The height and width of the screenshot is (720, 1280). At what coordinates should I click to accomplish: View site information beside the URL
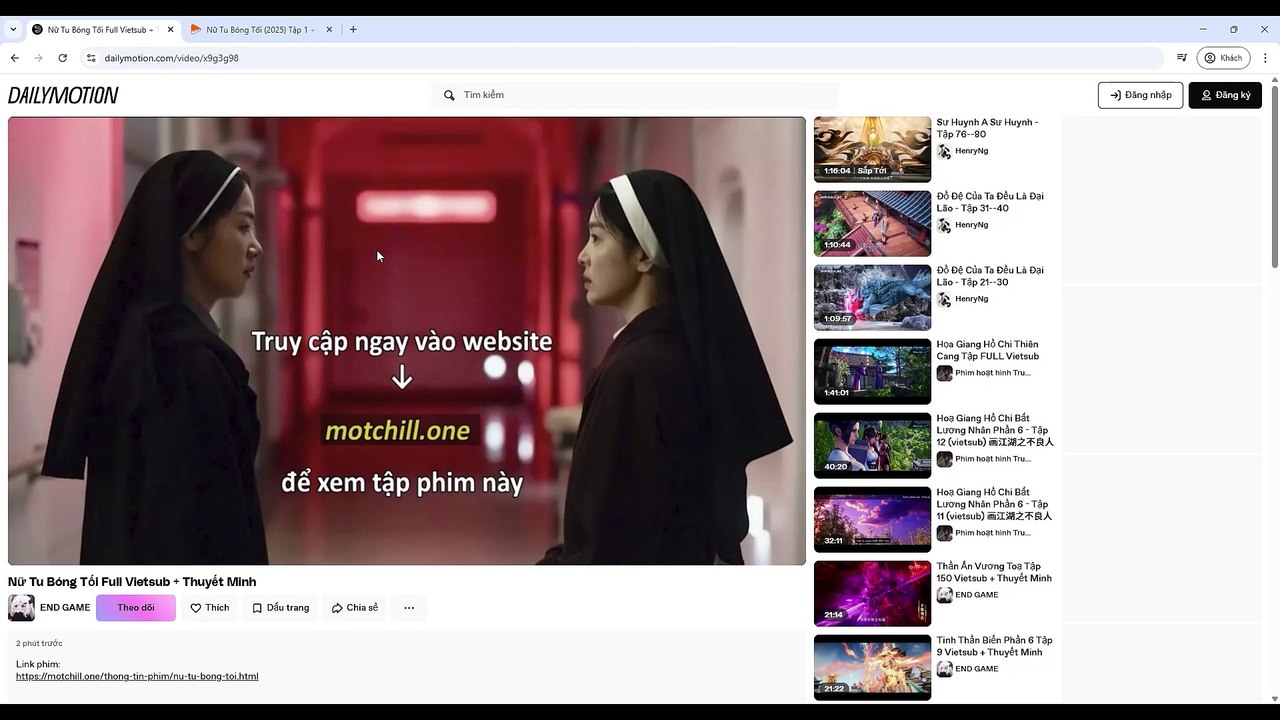pyautogui.click(x=91, y=58)
